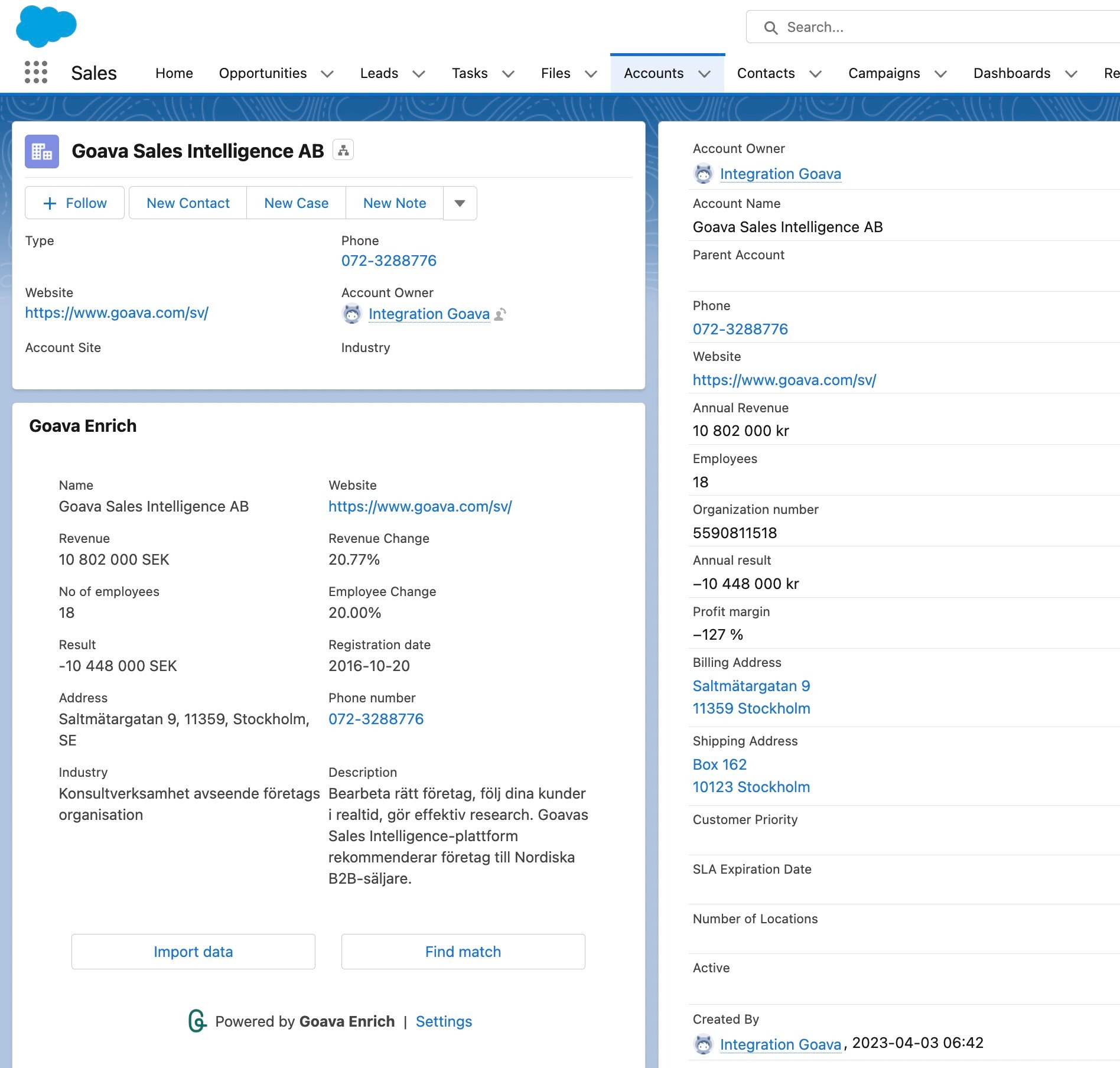Click Employee Change value 20.00%

tap(354, 613)
